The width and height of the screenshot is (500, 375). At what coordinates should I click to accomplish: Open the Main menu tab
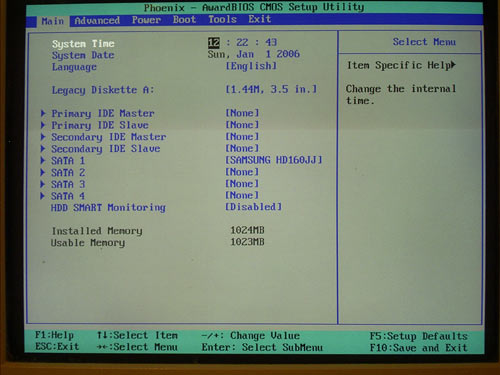pyautogui.click(x=52, y=21)
